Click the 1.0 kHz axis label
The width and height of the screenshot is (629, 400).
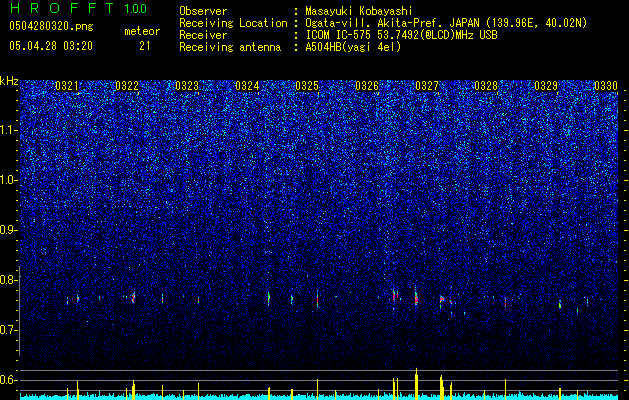pyautogui.click(x=9, y=180)
